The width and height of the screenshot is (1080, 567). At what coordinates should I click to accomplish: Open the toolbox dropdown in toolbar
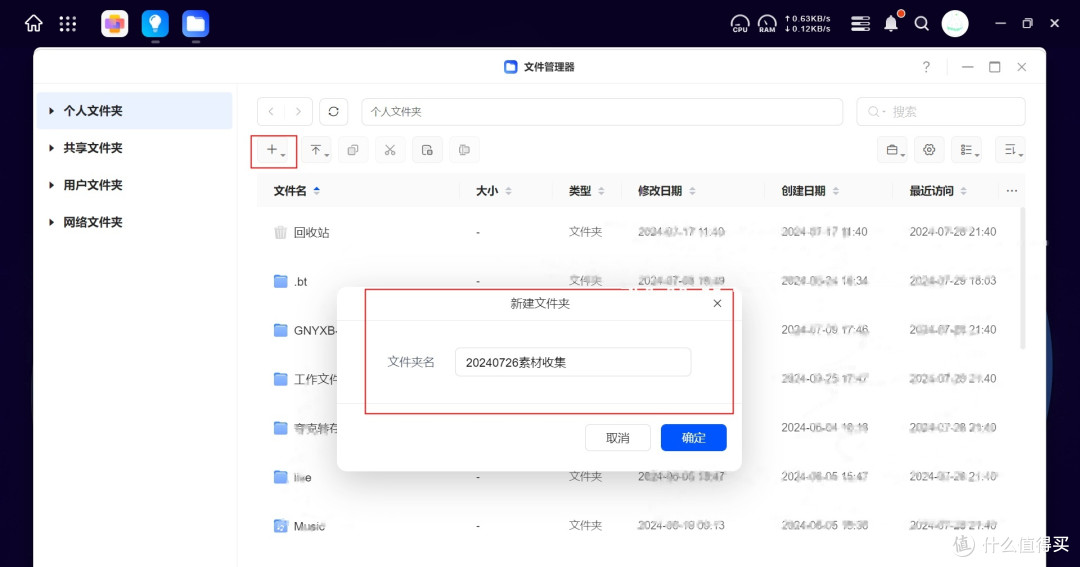click(x=892, y=150)
